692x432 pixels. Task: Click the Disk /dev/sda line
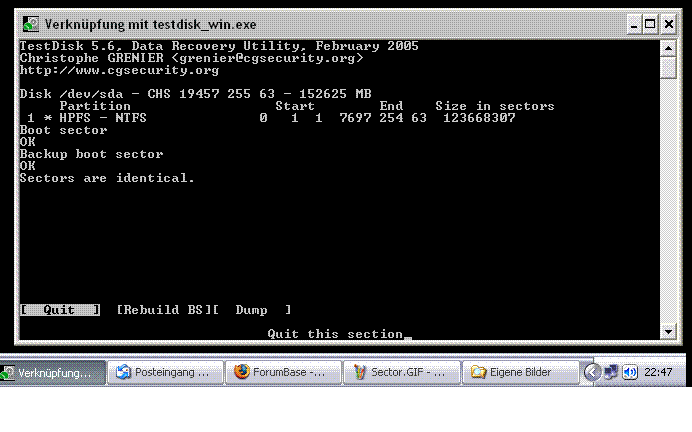(x=196, y=94)
